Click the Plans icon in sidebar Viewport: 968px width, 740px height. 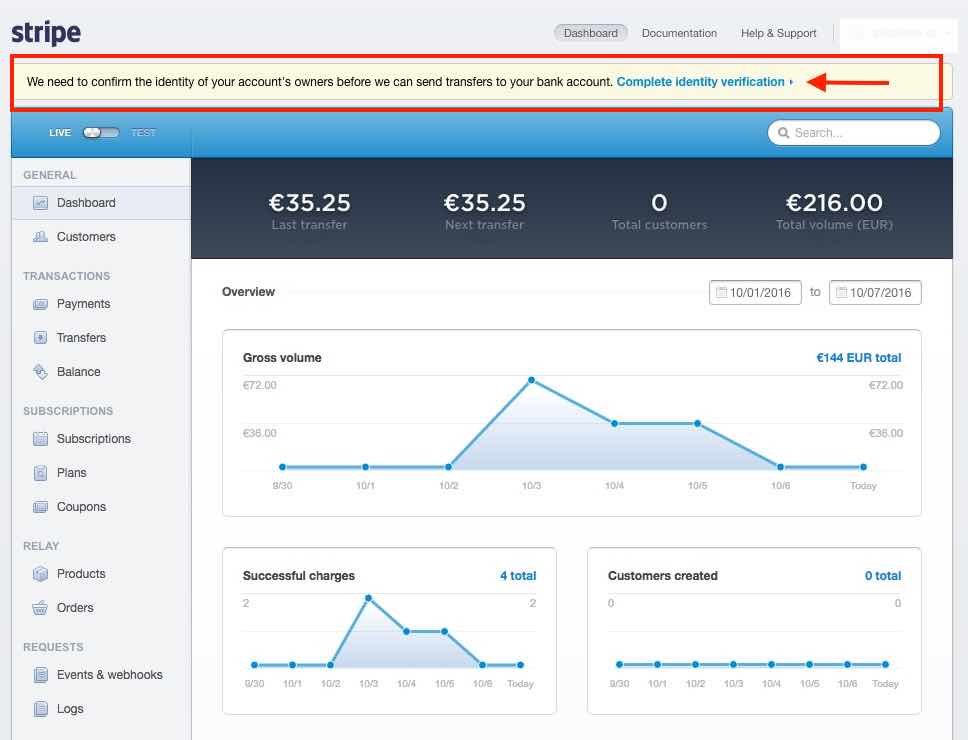[40, 473]
